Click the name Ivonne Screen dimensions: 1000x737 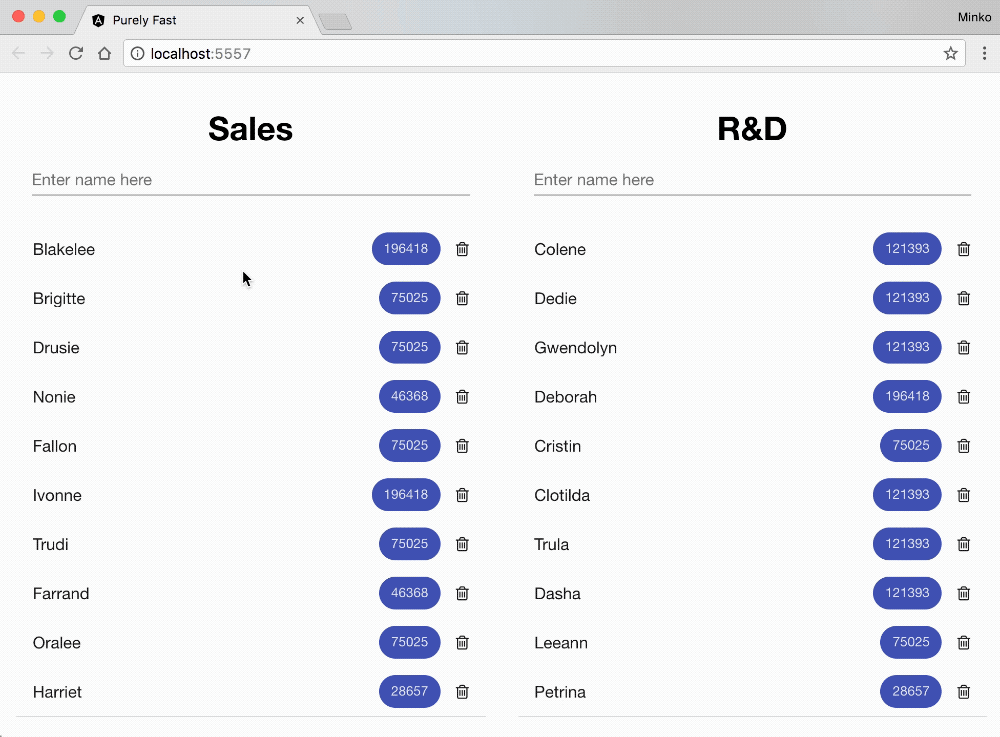[57, 495]
